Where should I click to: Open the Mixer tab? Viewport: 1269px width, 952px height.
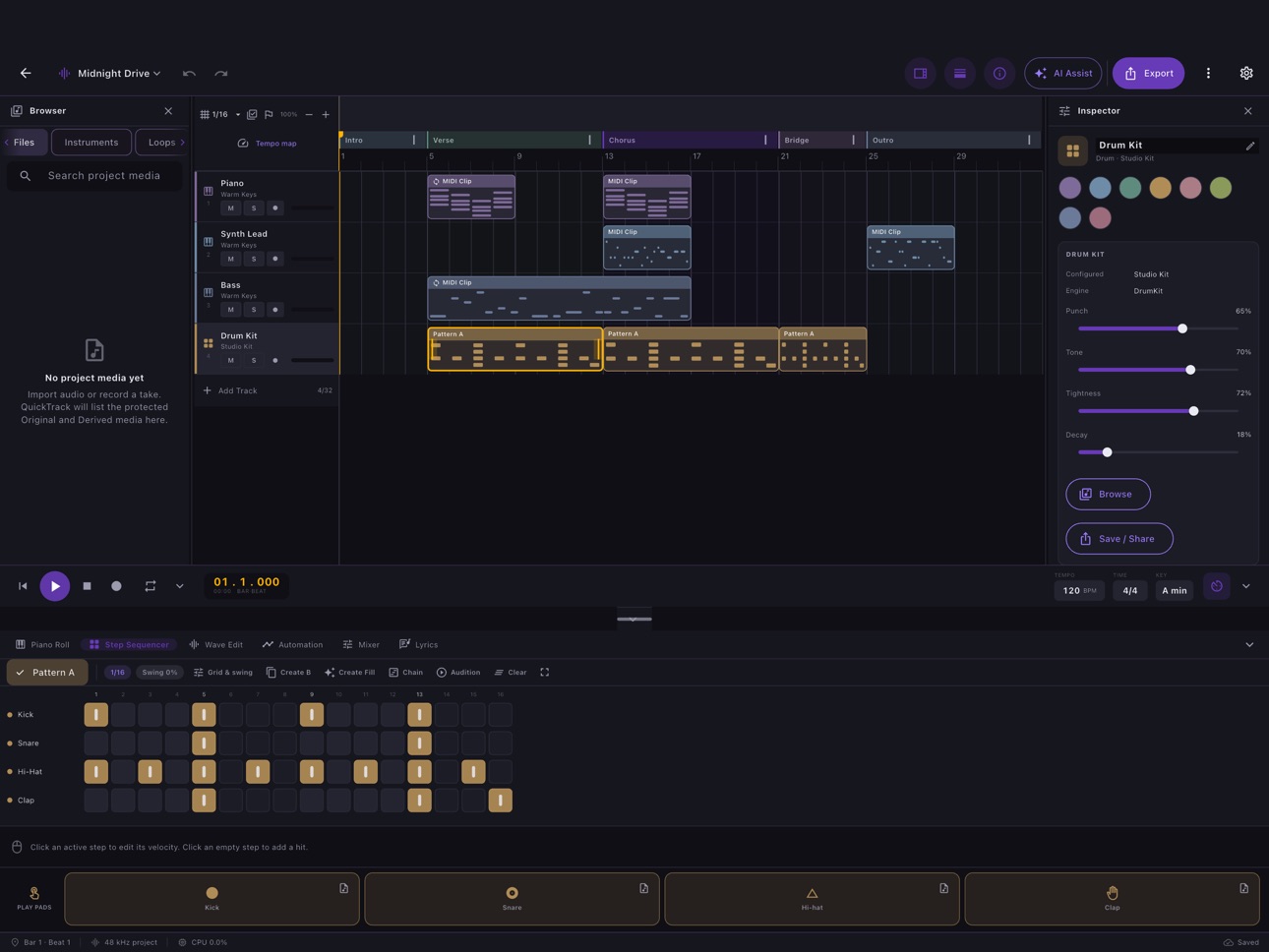pyautogui.click(x=361, y=645)
